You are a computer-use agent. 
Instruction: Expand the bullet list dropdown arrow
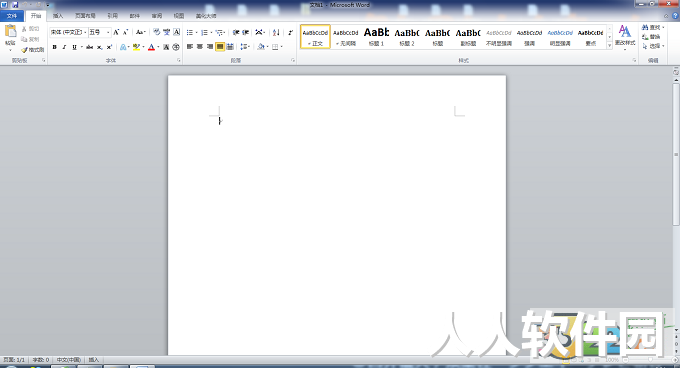[x=196, y=33]
